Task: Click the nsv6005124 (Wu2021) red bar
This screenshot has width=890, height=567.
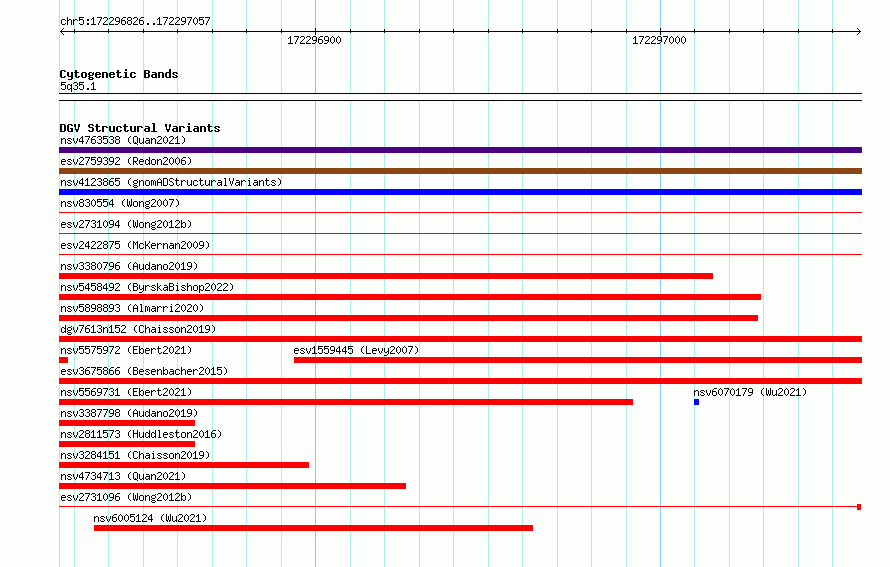Action: (x=313, y=528)
